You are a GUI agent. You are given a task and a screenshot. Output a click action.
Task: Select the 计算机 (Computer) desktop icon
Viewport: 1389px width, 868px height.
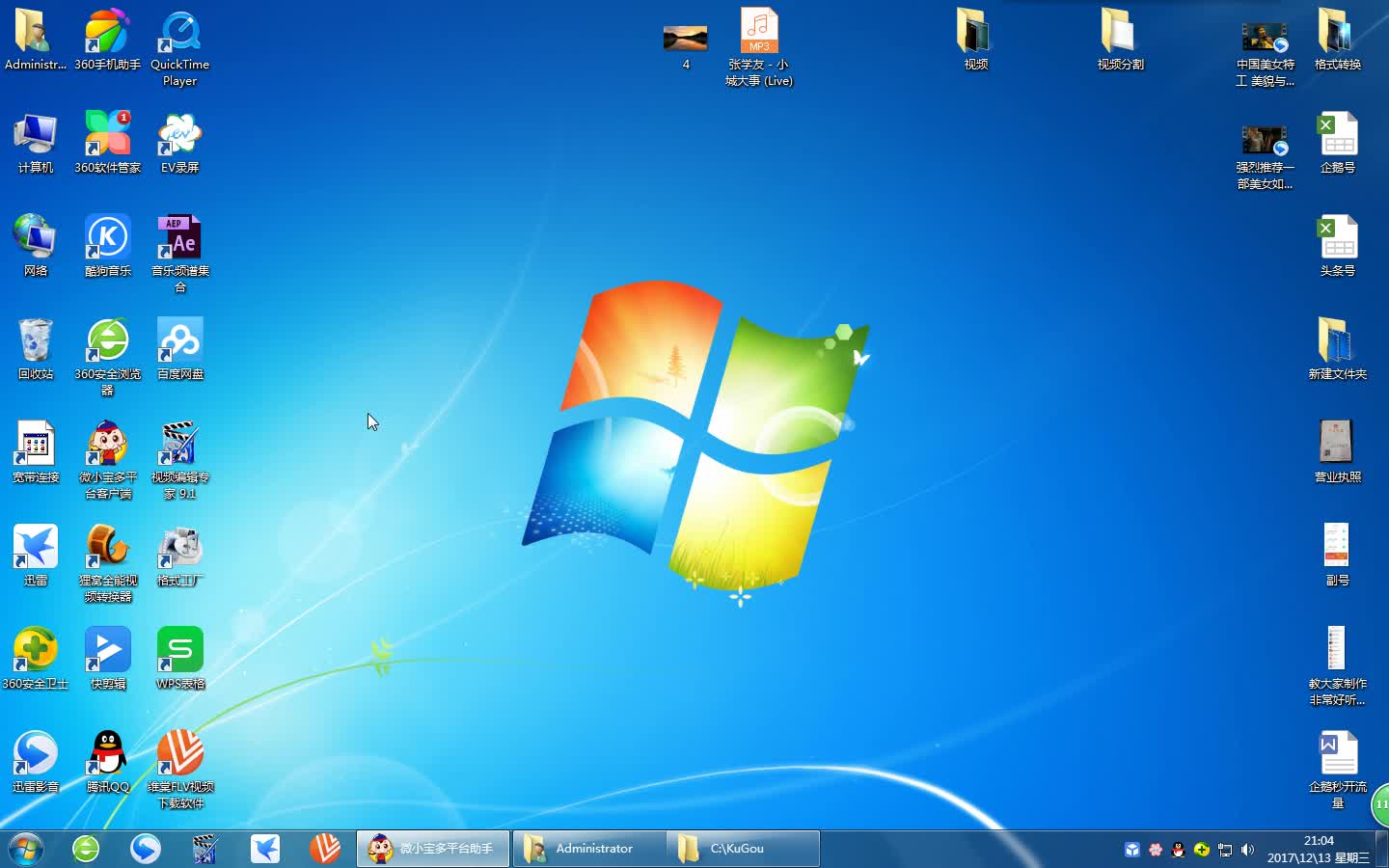click(x=36, y=143)
